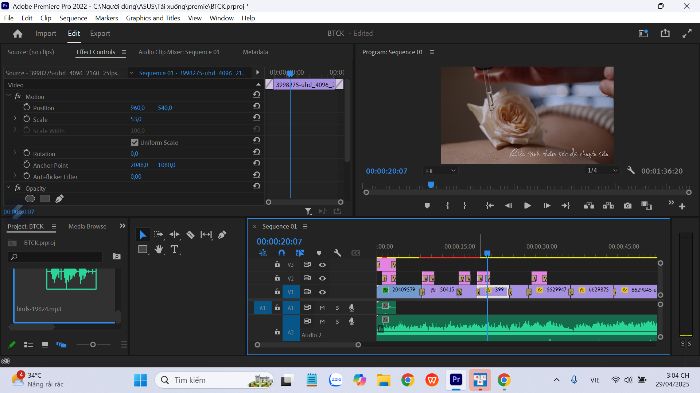Open Effect Controls panel menu

pos(124,52)
